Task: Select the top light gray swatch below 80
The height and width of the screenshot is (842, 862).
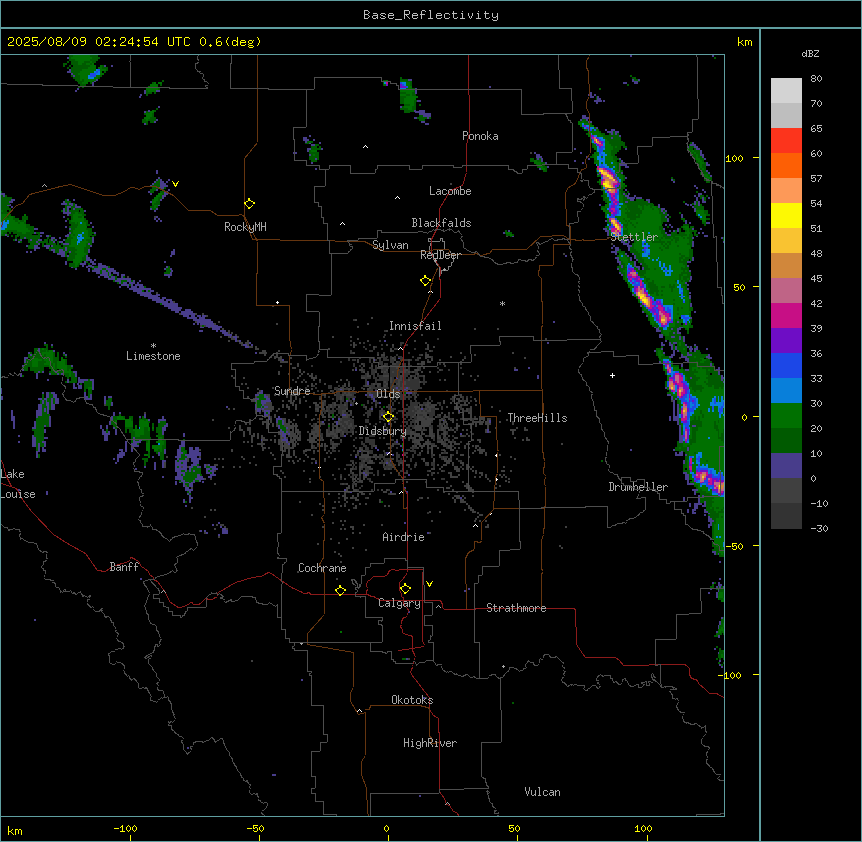Action: coord(786,91)
